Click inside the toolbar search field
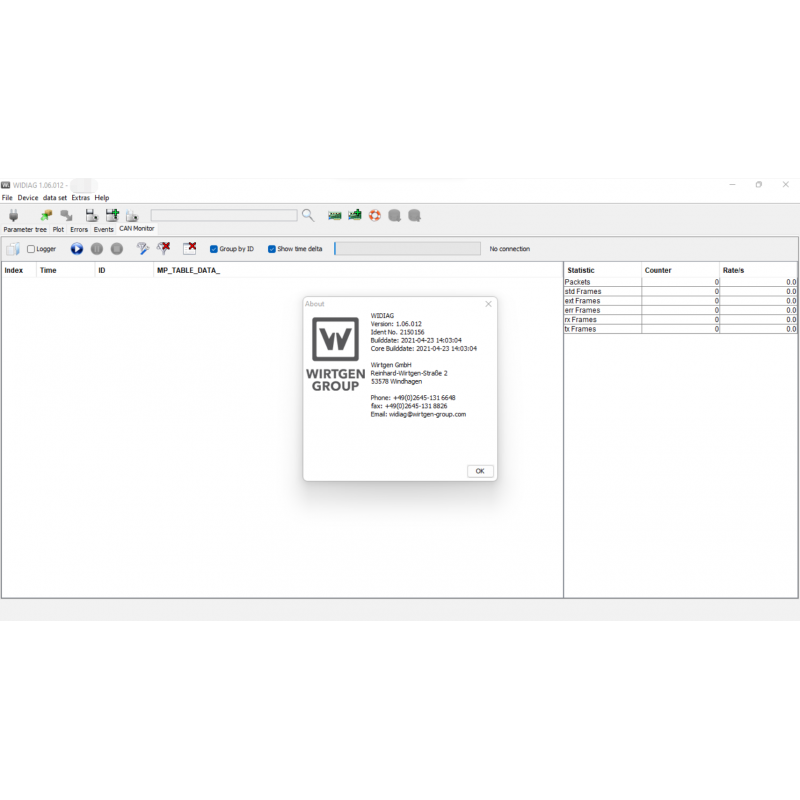The width and height of the screenshot is (800, 800). pyautogui.click(x=225, y=215)
